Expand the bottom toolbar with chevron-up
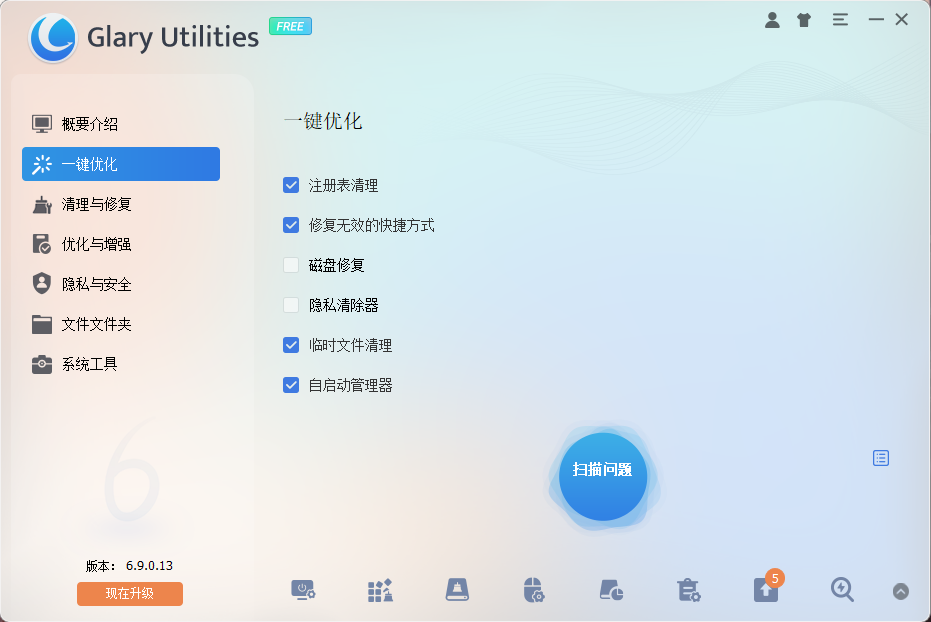The height and width of the screenshot is (622, 931). 901,591
